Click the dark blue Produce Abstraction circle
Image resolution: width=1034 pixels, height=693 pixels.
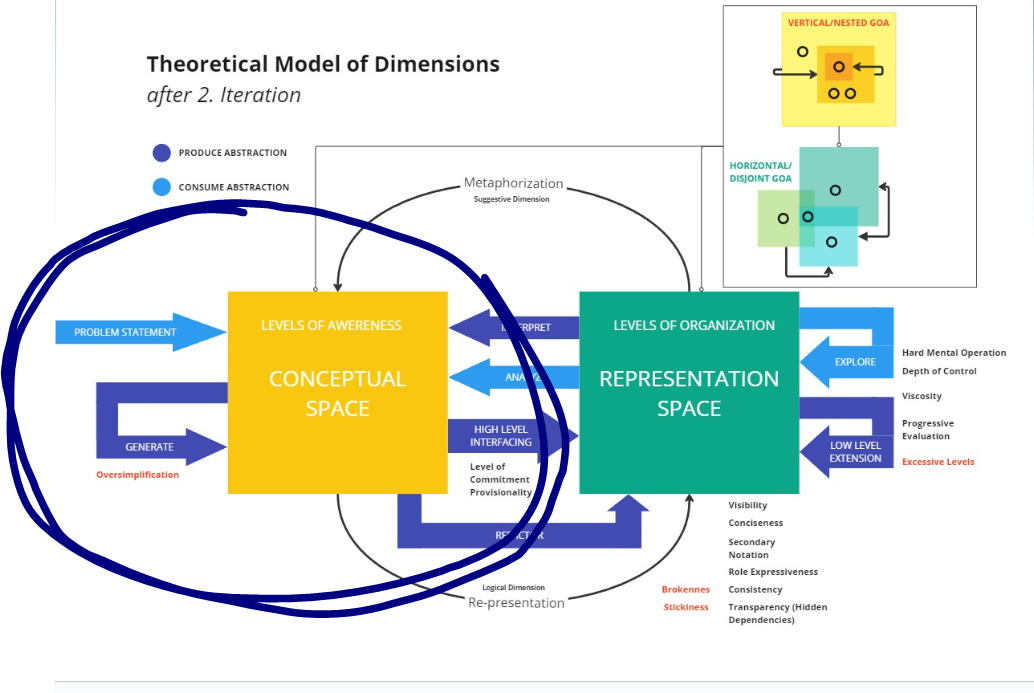pyautogui.click(x=162, y=153)
